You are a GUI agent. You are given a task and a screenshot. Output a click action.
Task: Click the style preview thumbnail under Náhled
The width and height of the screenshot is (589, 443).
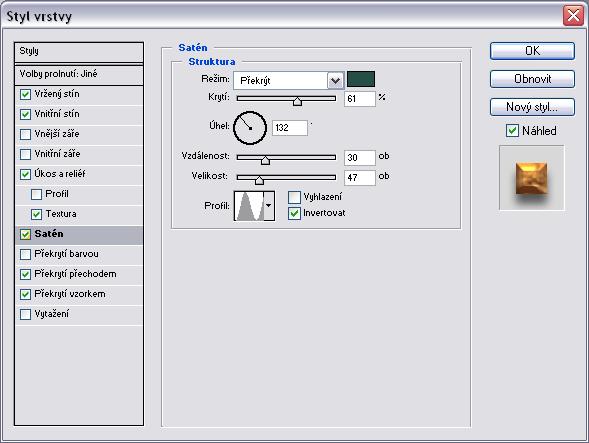pos(532,178)
